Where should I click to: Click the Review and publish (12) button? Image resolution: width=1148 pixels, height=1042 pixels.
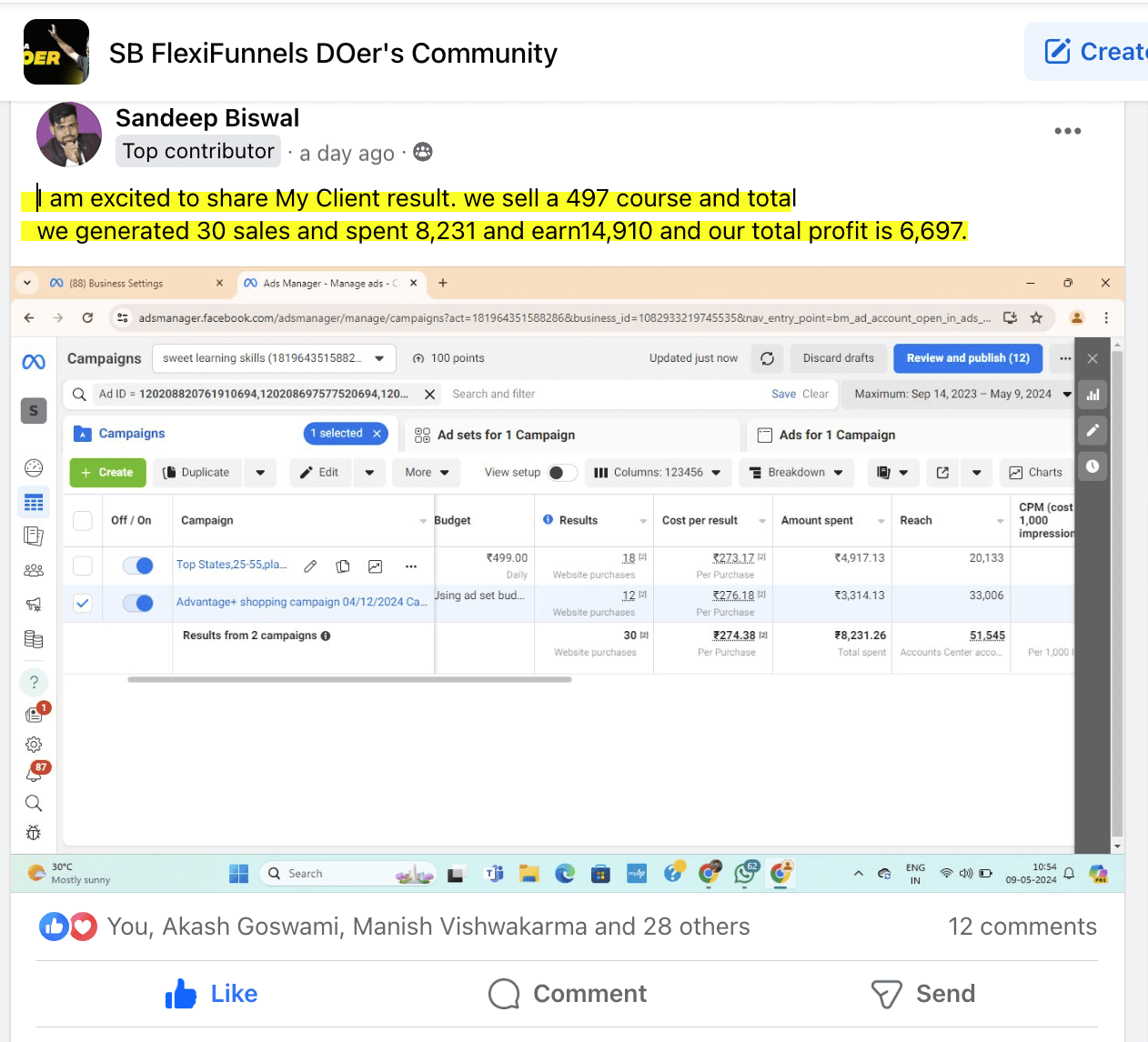[x=967, y=358]
